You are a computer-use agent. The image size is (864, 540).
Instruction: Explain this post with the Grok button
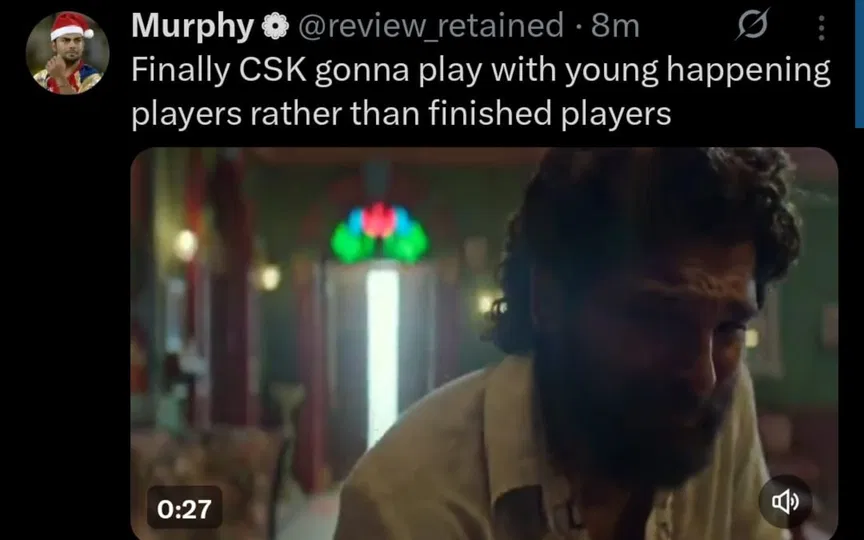tap(752, 25)
